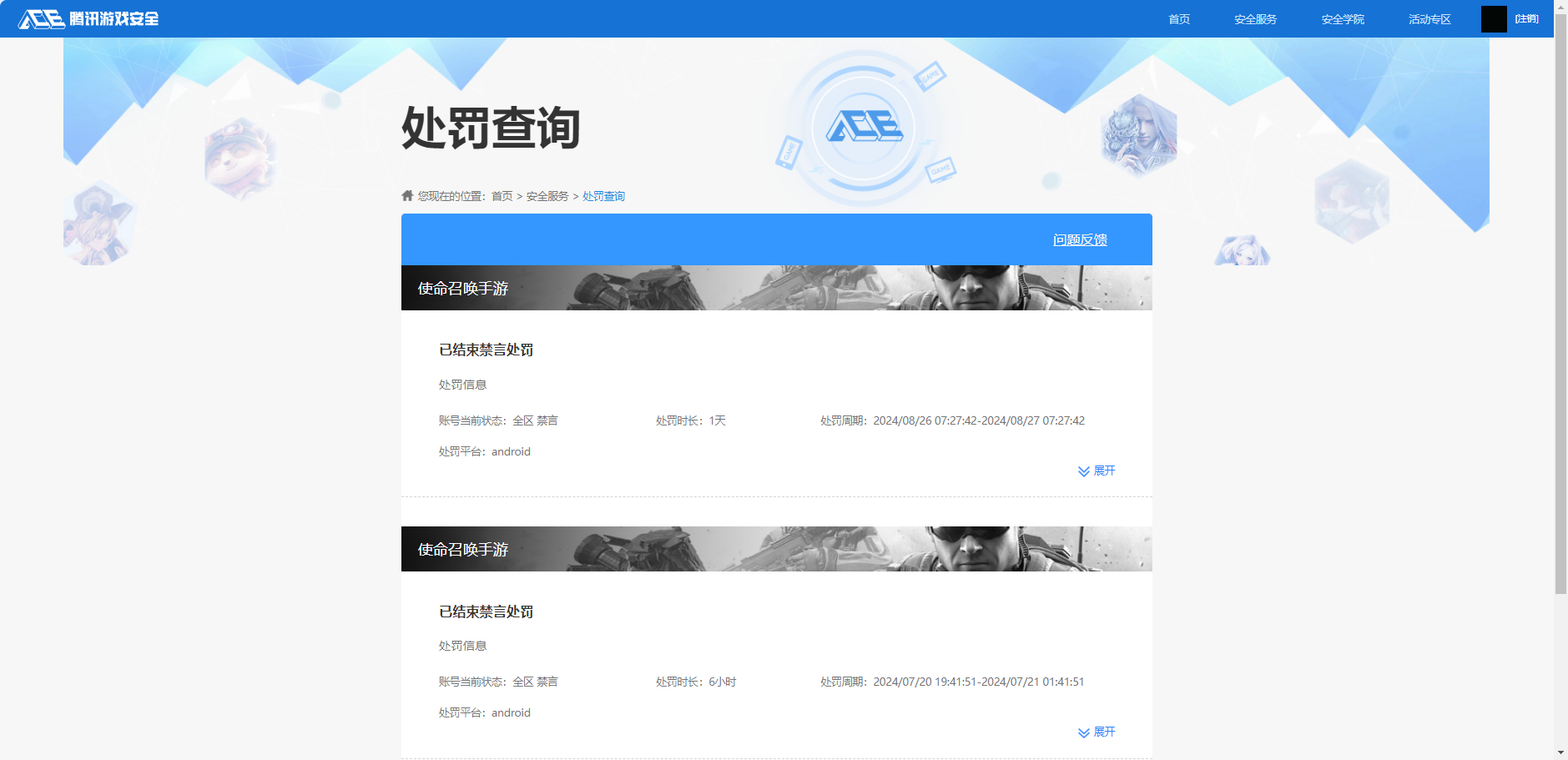Click the 问题反馈 feedback link
1568x760 pixels.
pos(1081,239)
